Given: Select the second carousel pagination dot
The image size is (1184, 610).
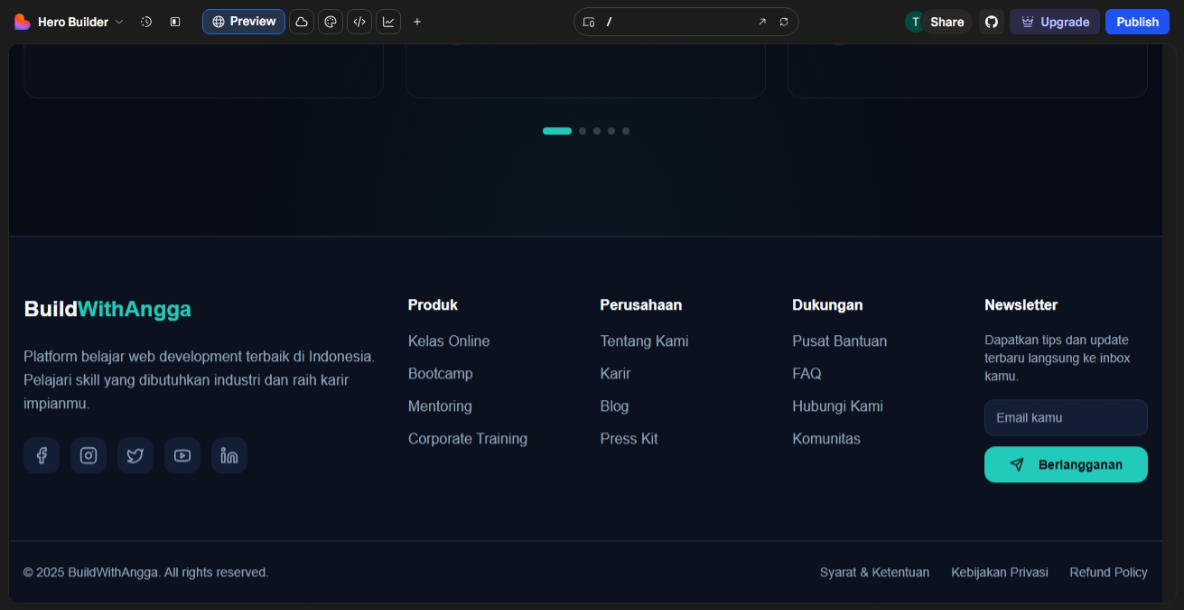Looking at the screenshot, I should pos(582,131).
